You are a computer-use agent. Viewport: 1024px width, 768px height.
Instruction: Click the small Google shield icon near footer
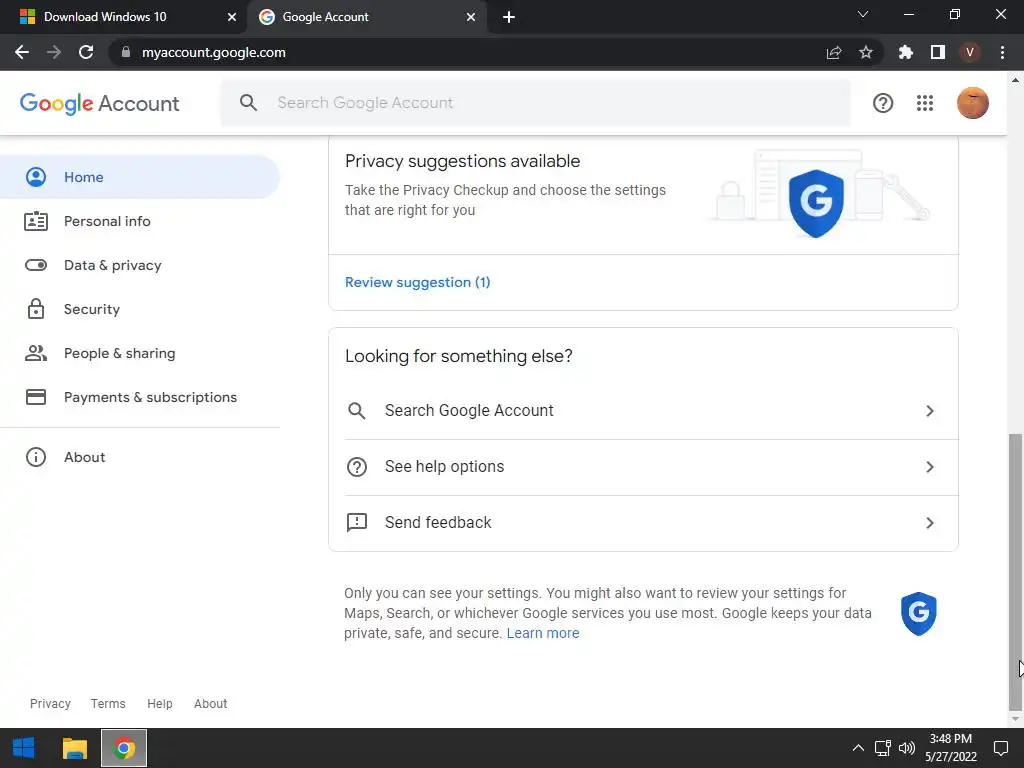(x=919, y=613)
